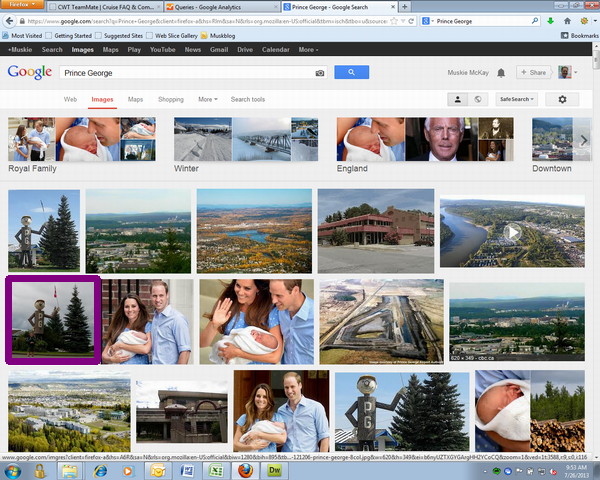Open Most Visited bookmarks folder
The image size is (600, 480).
pos(22,36)
